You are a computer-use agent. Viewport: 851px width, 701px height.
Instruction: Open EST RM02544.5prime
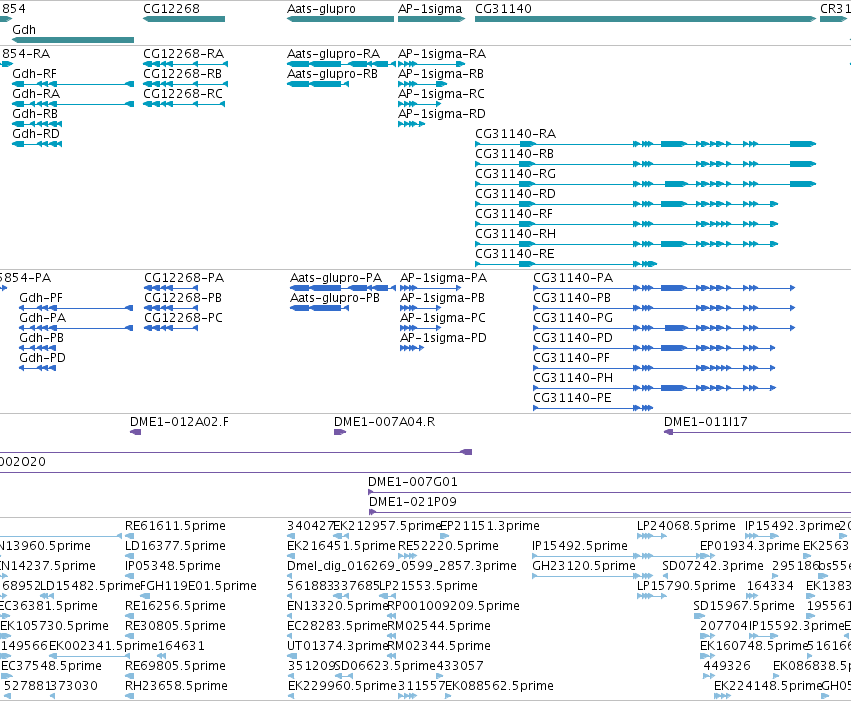click(440, 626)
